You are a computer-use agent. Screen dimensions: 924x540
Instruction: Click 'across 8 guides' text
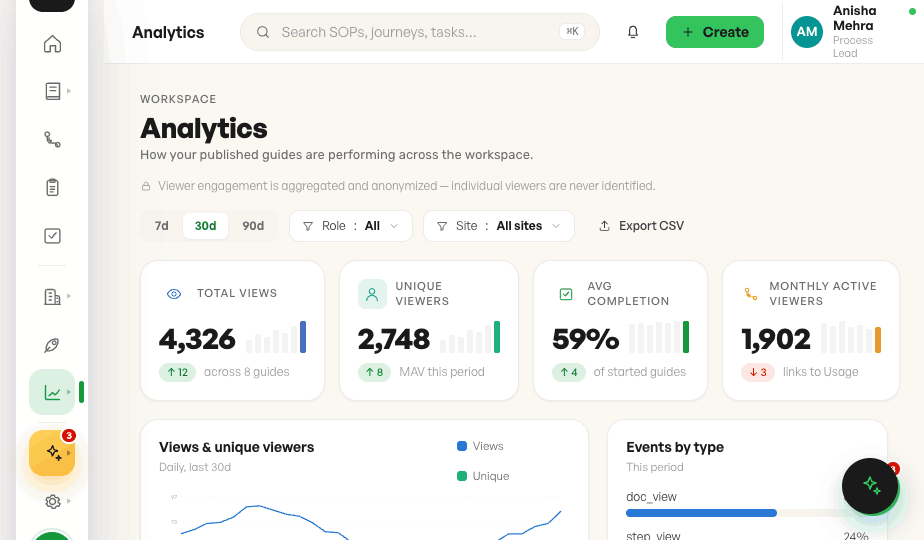(x=246, y=372)
